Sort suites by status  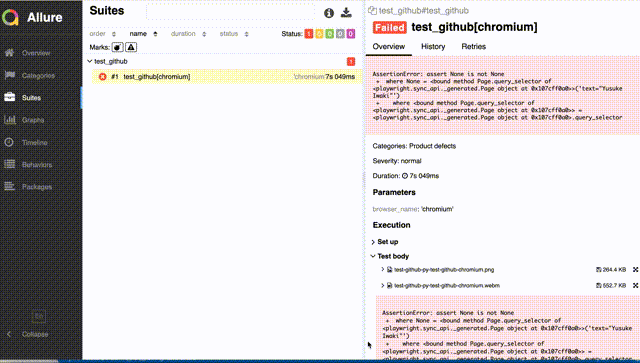234,34
